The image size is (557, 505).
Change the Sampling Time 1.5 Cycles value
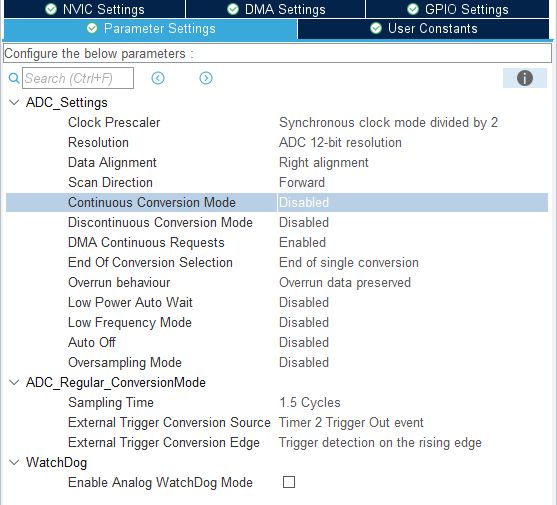tap(309, 402)
